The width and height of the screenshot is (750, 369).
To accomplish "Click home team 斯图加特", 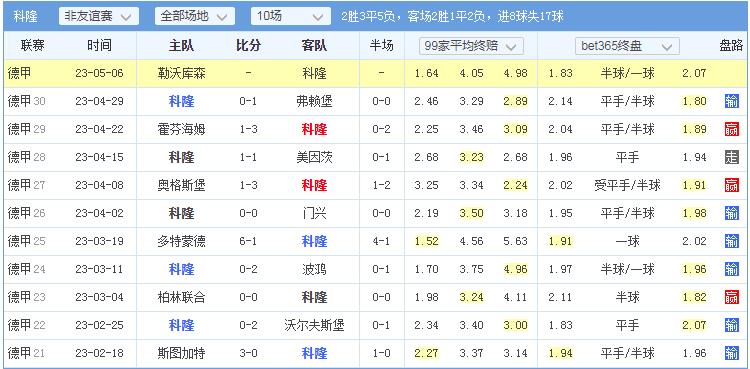I will click(181, 353).
